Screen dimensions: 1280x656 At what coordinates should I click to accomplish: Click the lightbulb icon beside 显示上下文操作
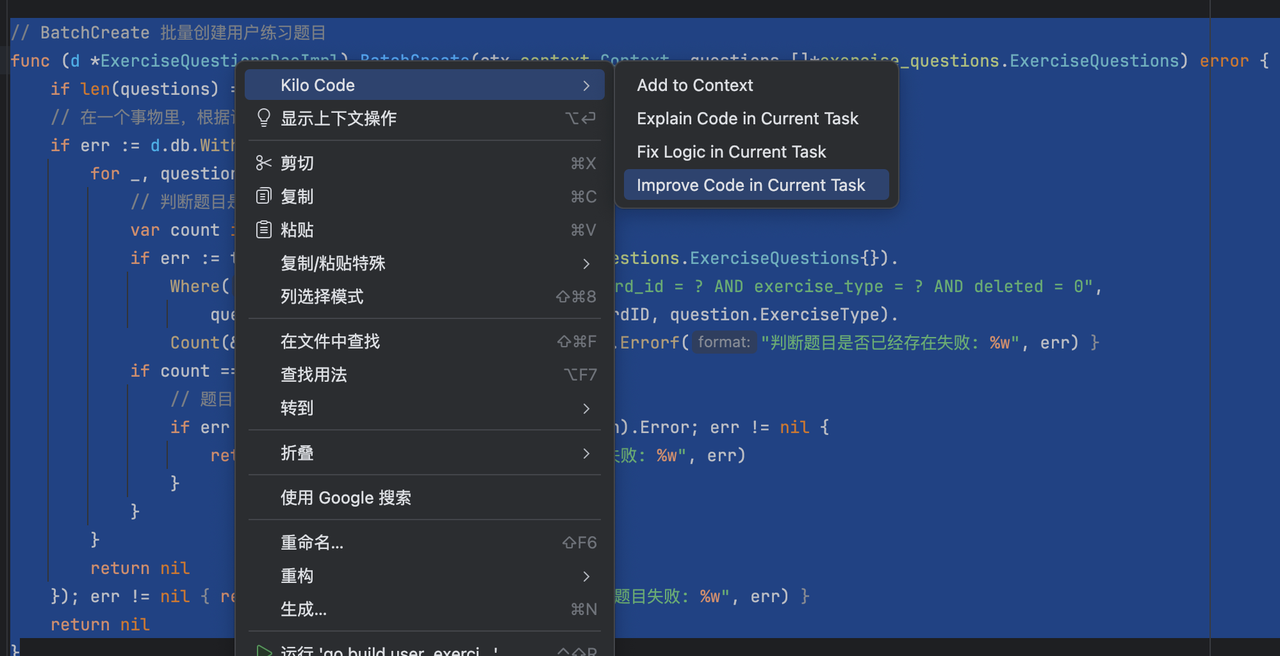(264, 118)
